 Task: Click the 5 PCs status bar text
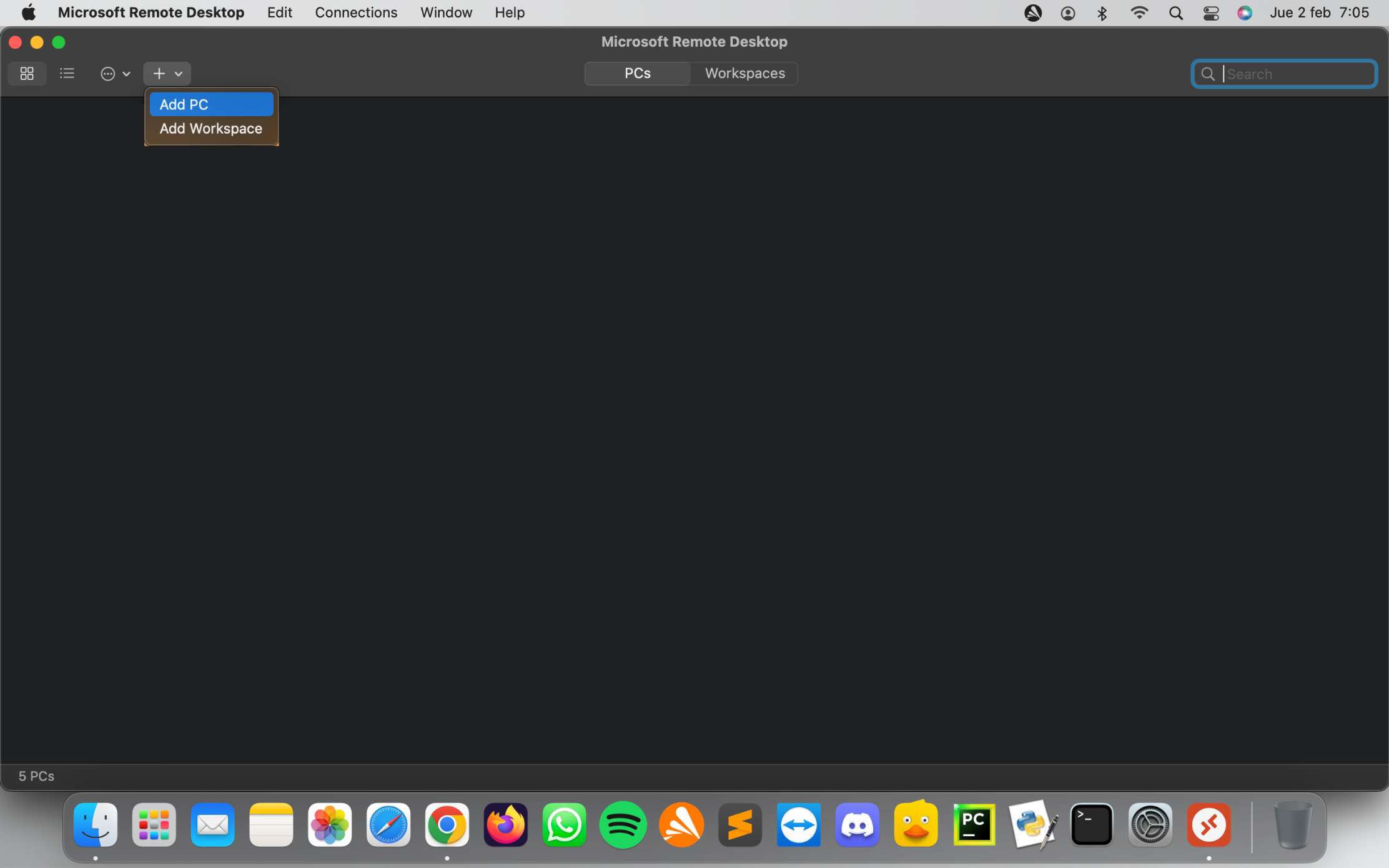[36, 776]
